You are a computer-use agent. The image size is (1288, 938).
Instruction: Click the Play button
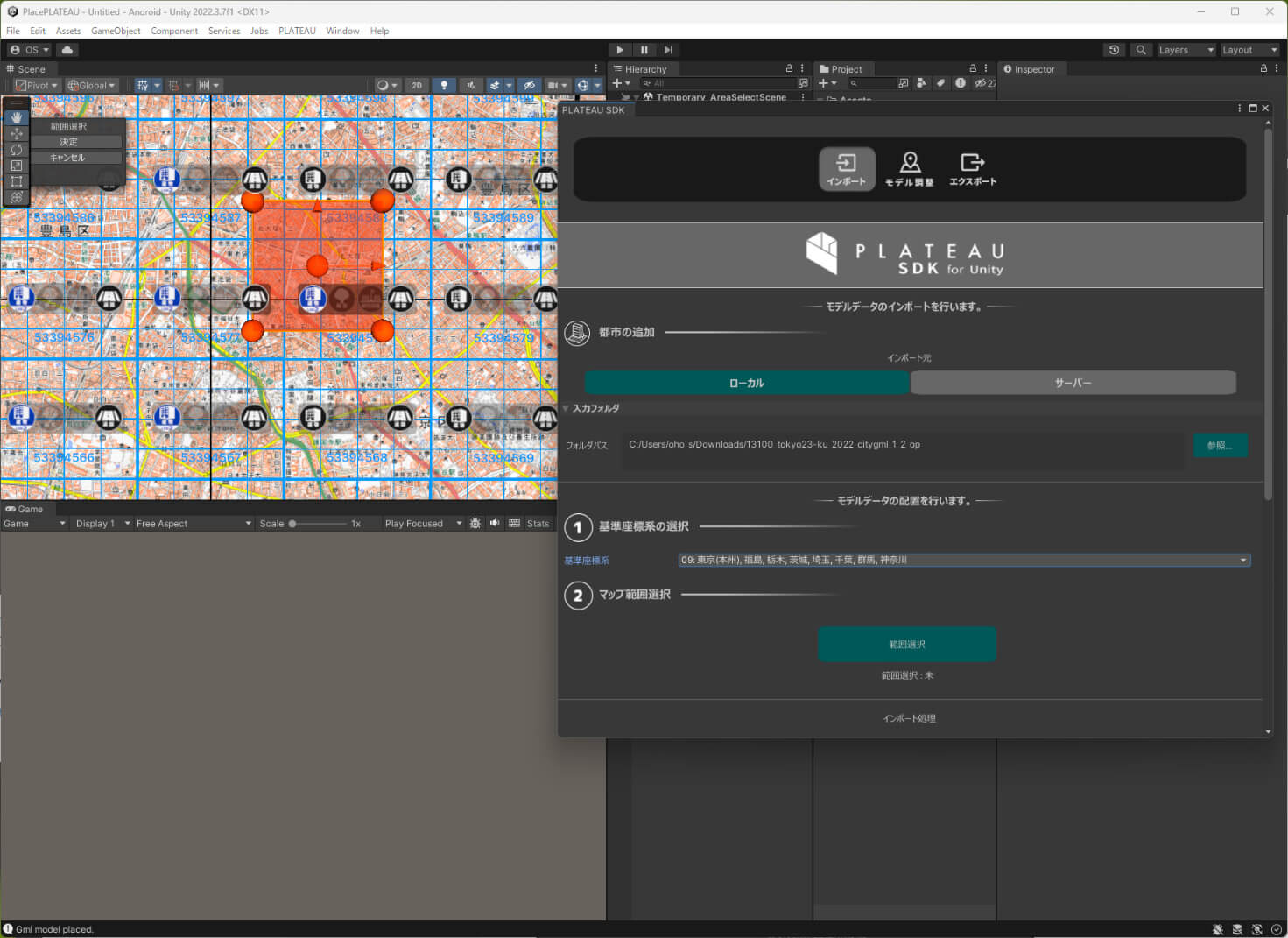click(619, 50)
